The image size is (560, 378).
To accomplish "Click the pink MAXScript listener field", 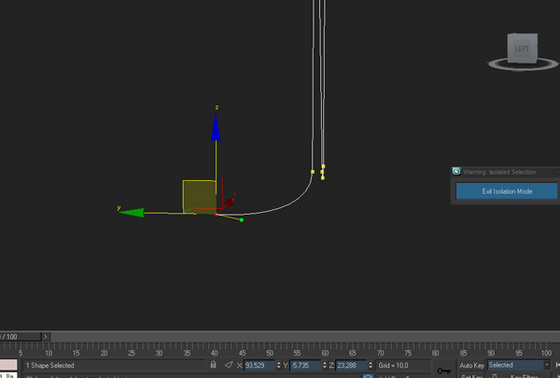I will coord(9,364).
